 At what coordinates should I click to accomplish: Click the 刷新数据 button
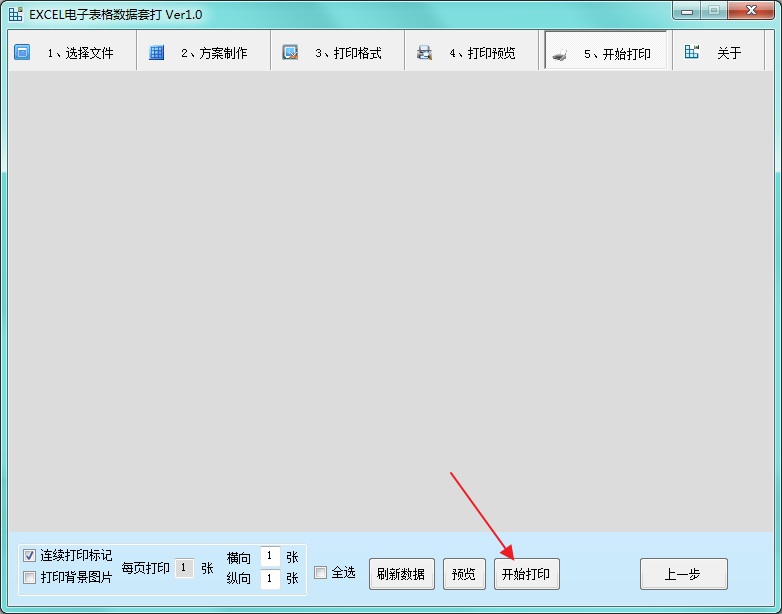click(x=401, y=574)
